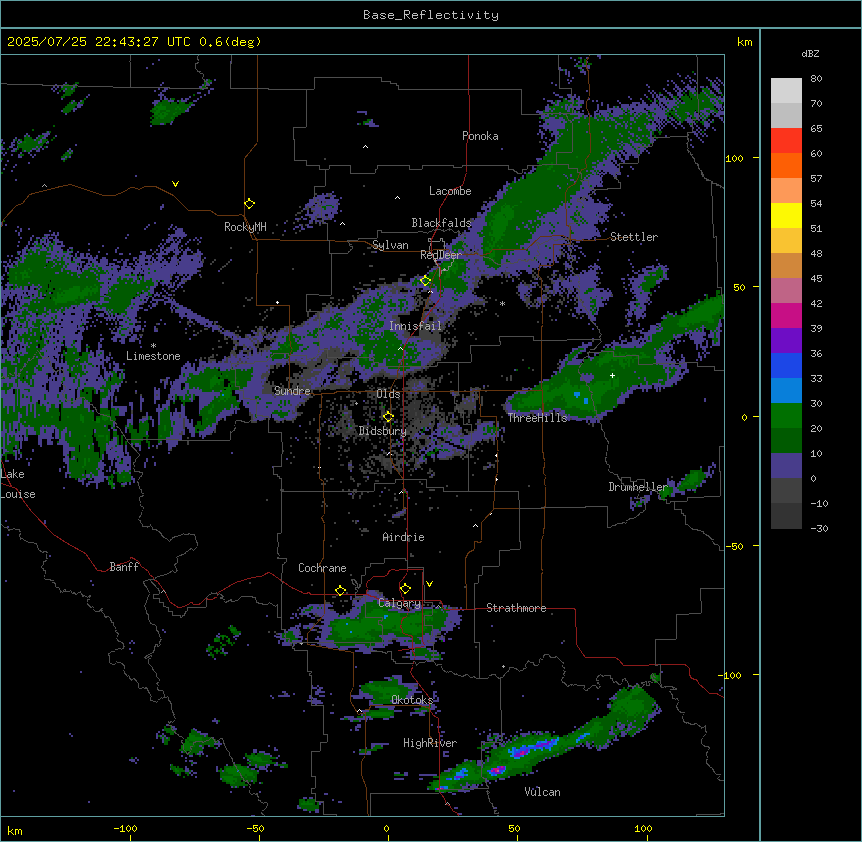Click the white asterisk marker east of Innisfail

click(x=502, y=303)
